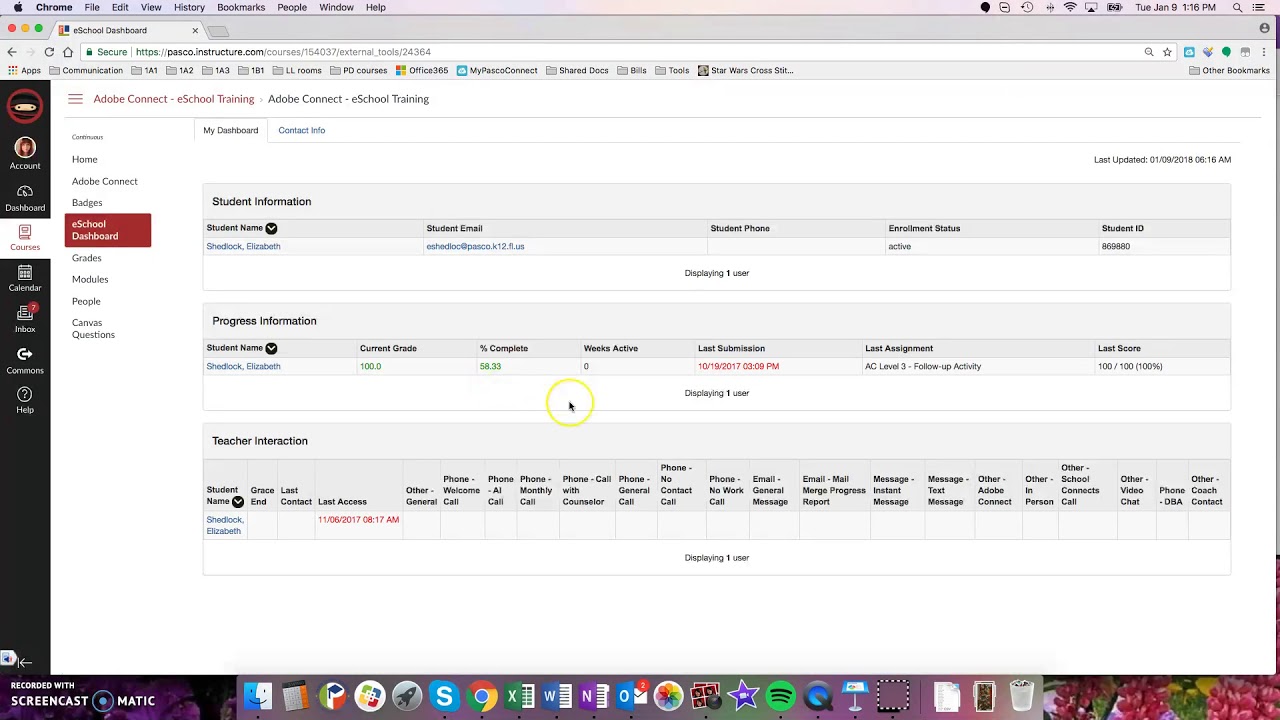Click the breadcrumb Adobe Connect - eSchool Training link
Image resolution: width=1280 pixels, height=720 pixels.
[x=174, y=99]
